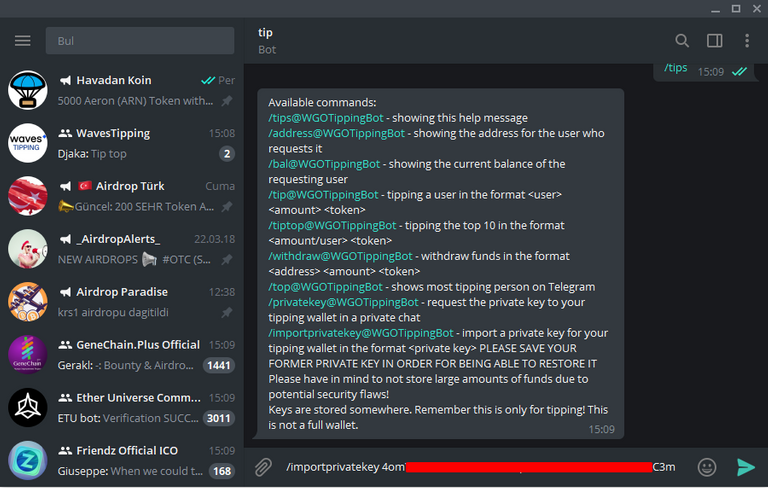Screen dimensions: 768x488
Task: Open the GeneChain.Plus Official group
Action: tap(122, 355)
